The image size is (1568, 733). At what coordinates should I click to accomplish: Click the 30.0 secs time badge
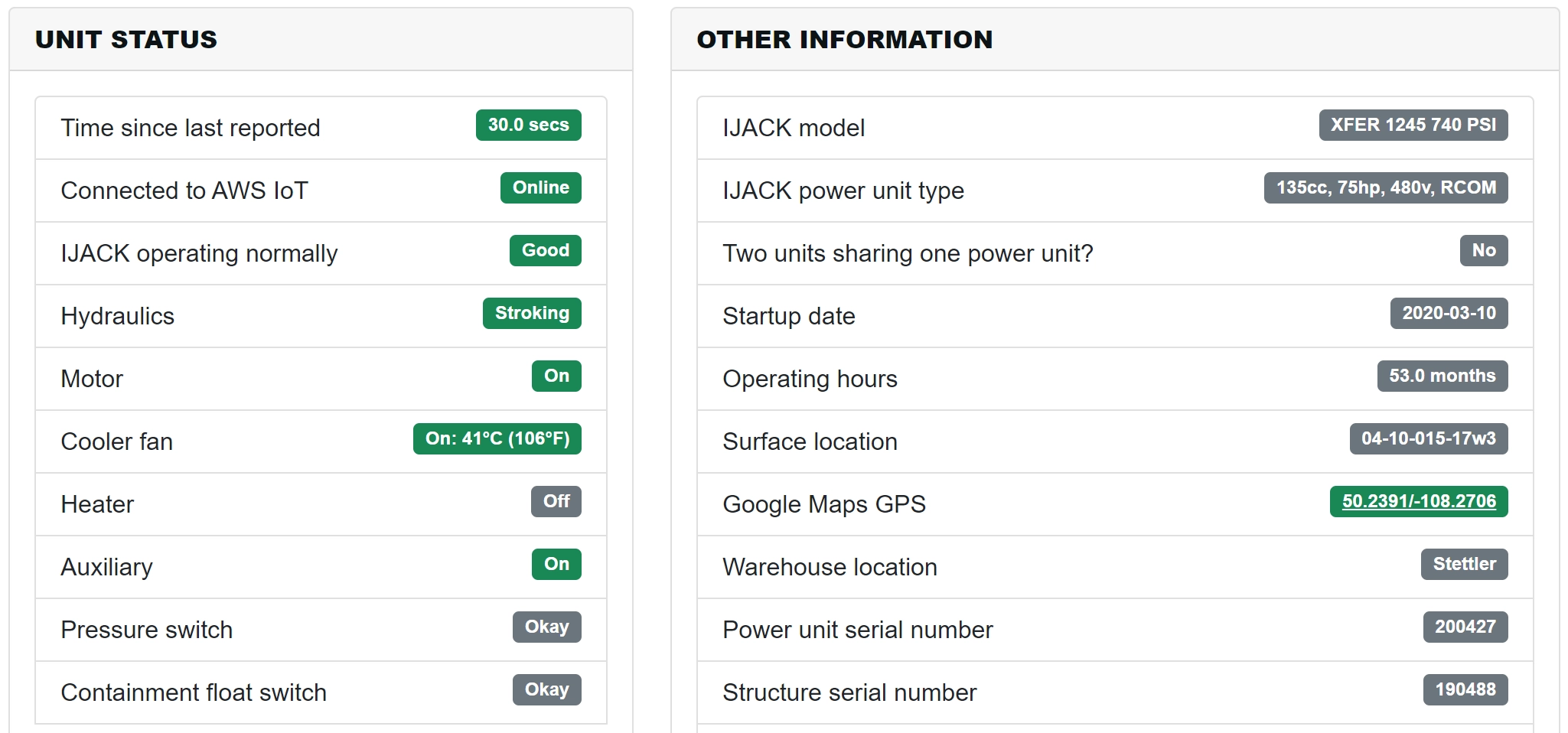coord(526,125)
